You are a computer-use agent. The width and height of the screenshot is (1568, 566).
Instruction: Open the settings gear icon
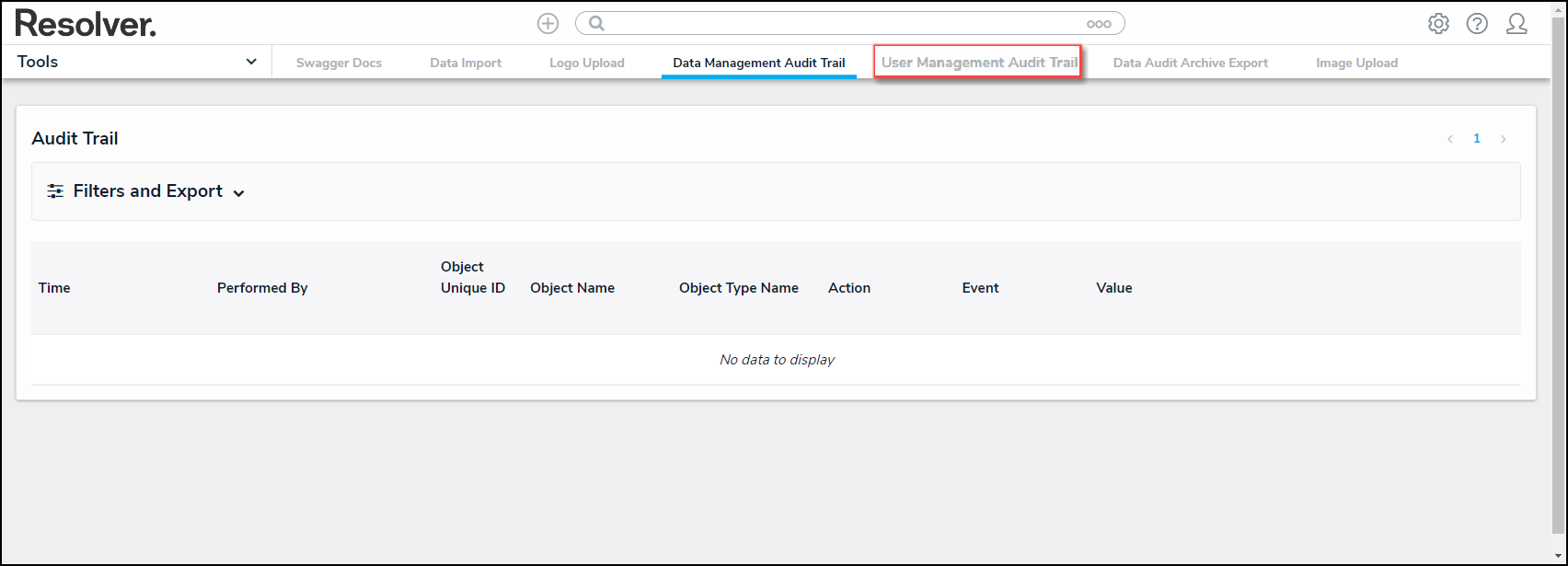(x=1438, y=24)
